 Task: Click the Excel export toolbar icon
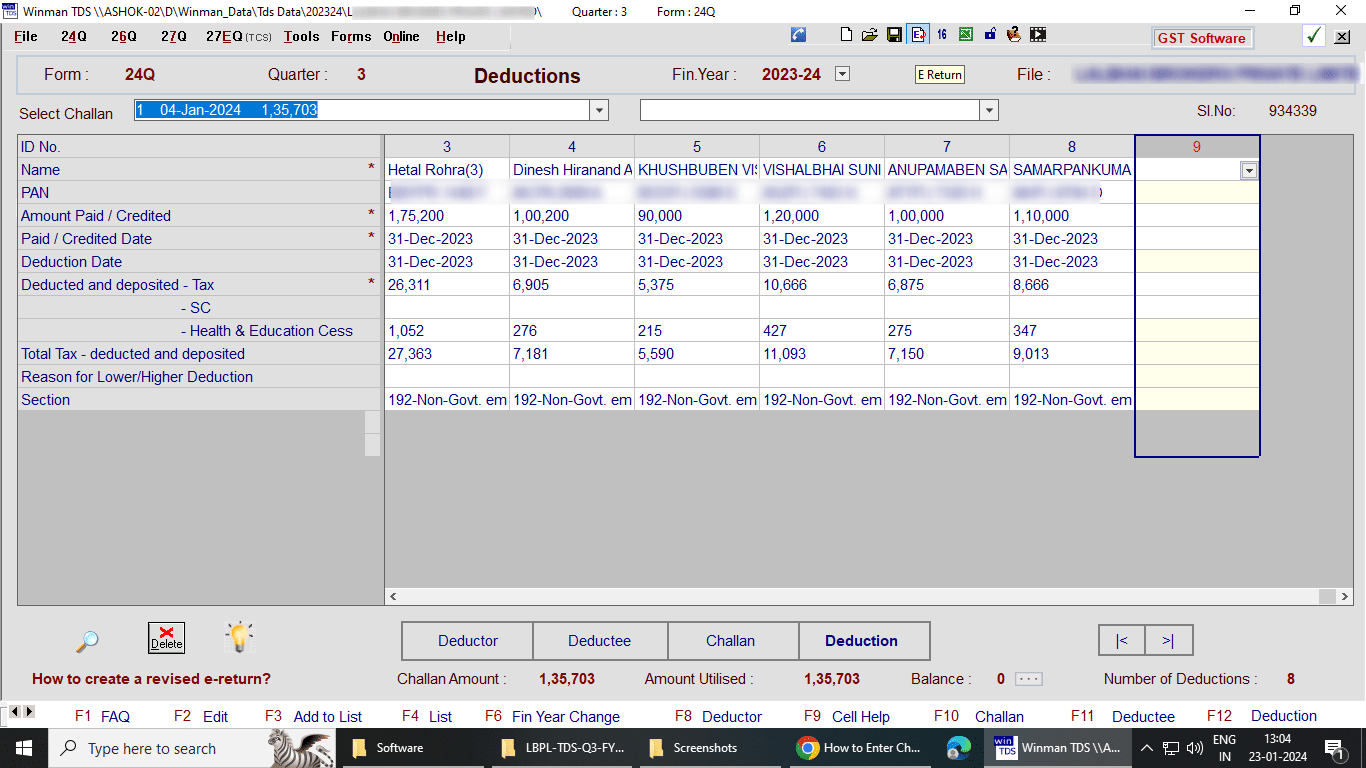(x=966, y=35)
